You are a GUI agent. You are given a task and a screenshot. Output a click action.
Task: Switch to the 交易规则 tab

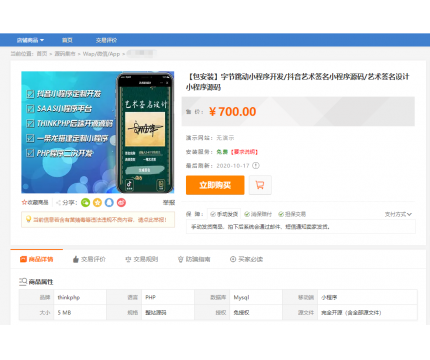(x=142, y=259)
